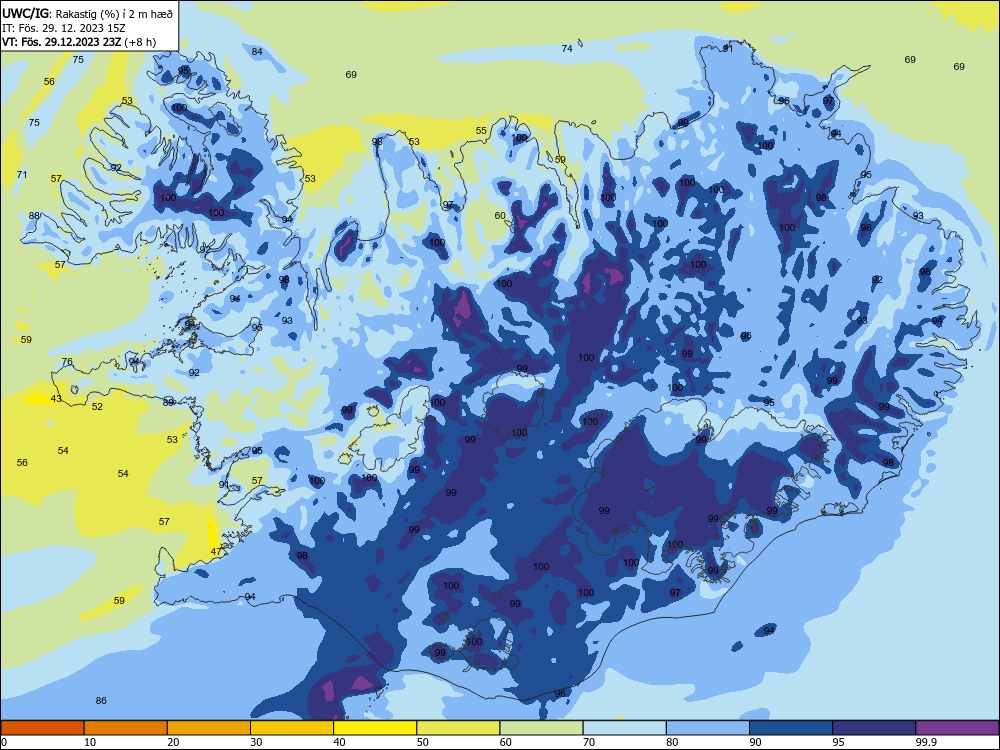Click the map value '71' at the western edge
The image size is (1000, 750).
[x=22, y=174]
